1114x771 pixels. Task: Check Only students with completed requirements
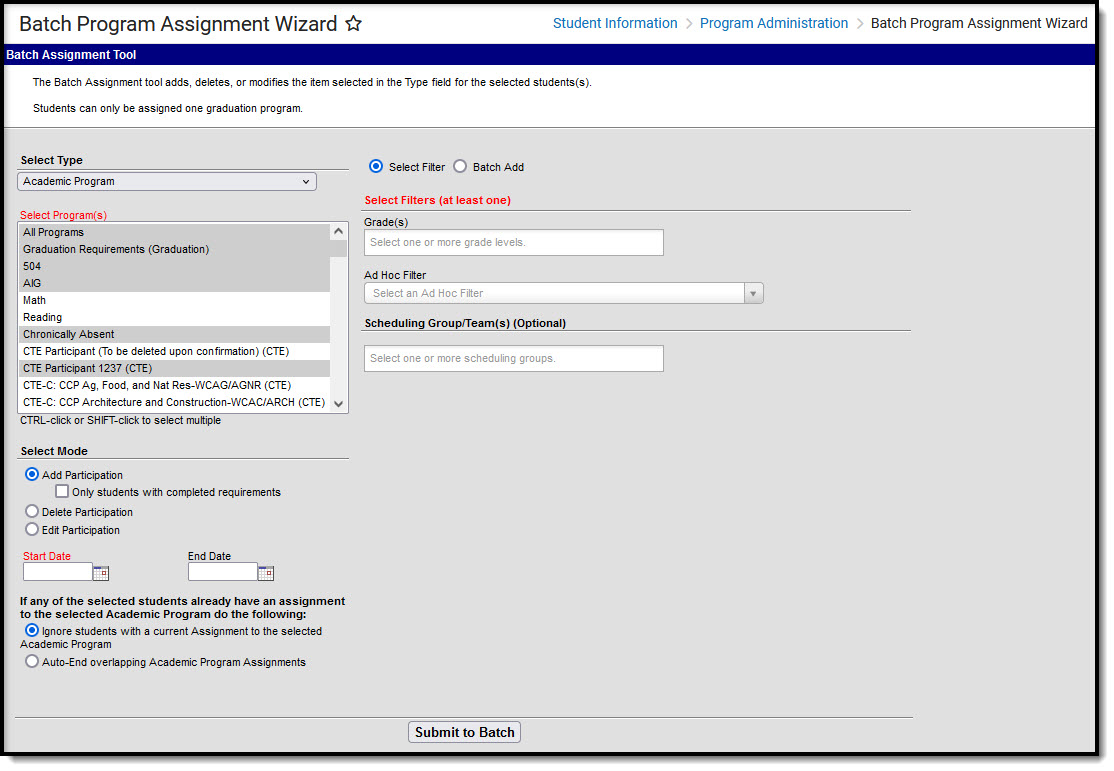click(63, 491)
